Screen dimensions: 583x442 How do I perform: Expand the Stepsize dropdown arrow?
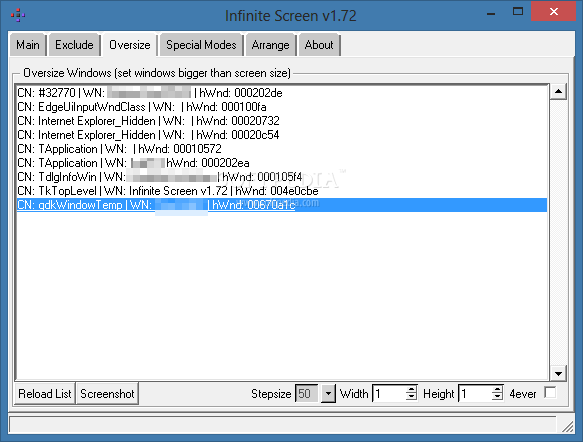coord(328,393)
